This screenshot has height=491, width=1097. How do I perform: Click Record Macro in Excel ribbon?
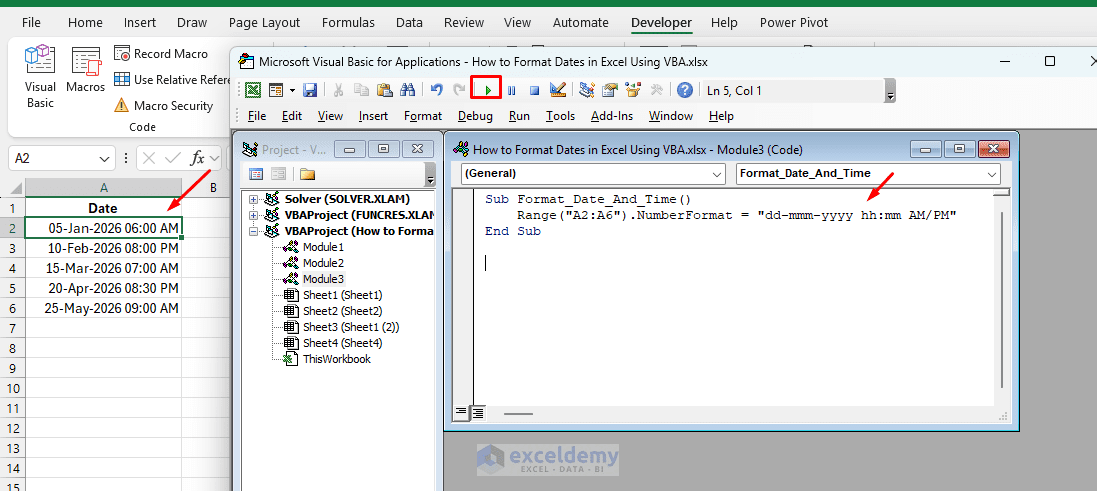click(161, 54)
